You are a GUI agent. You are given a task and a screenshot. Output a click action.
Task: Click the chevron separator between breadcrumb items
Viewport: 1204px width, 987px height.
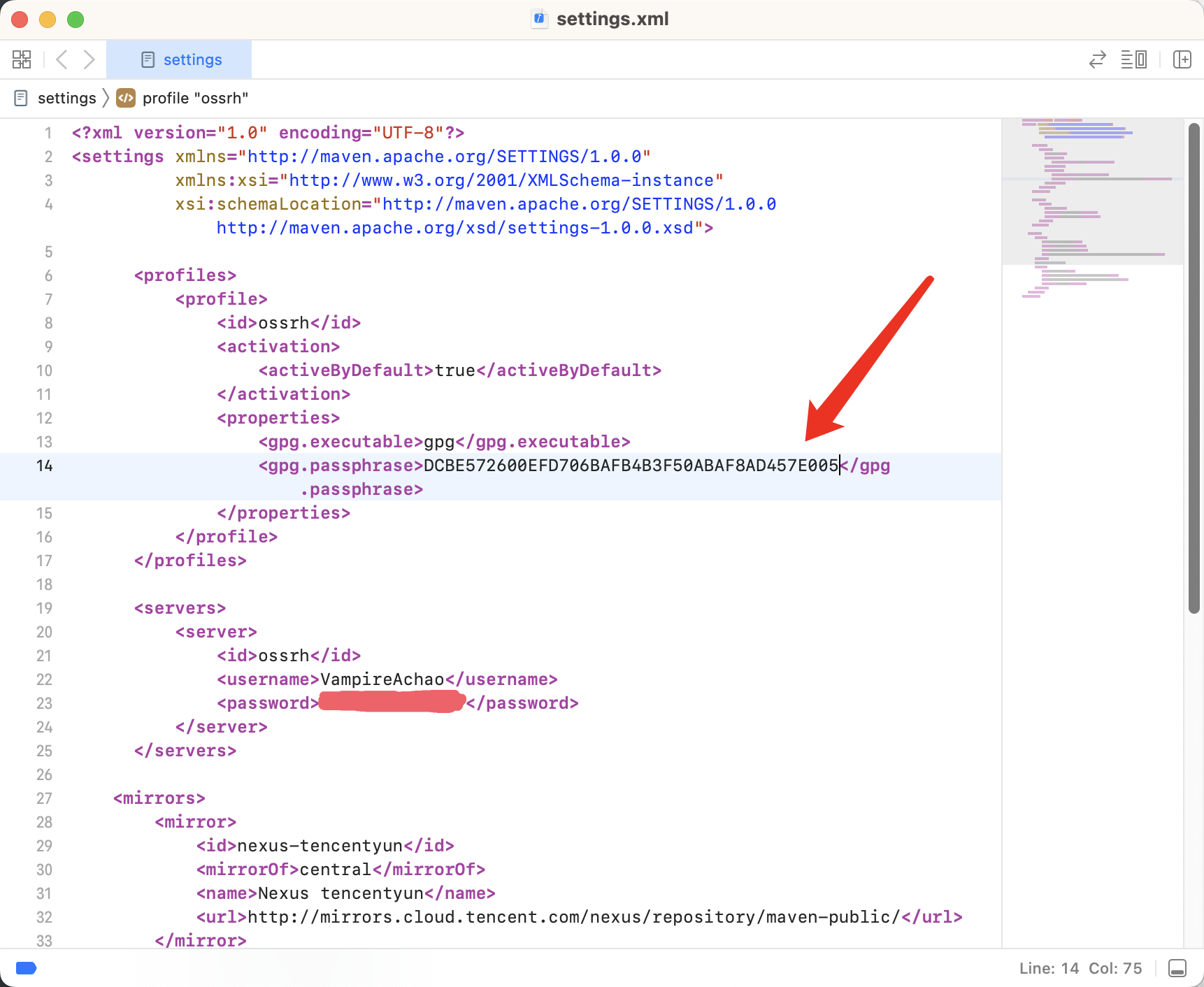[106, 99]
